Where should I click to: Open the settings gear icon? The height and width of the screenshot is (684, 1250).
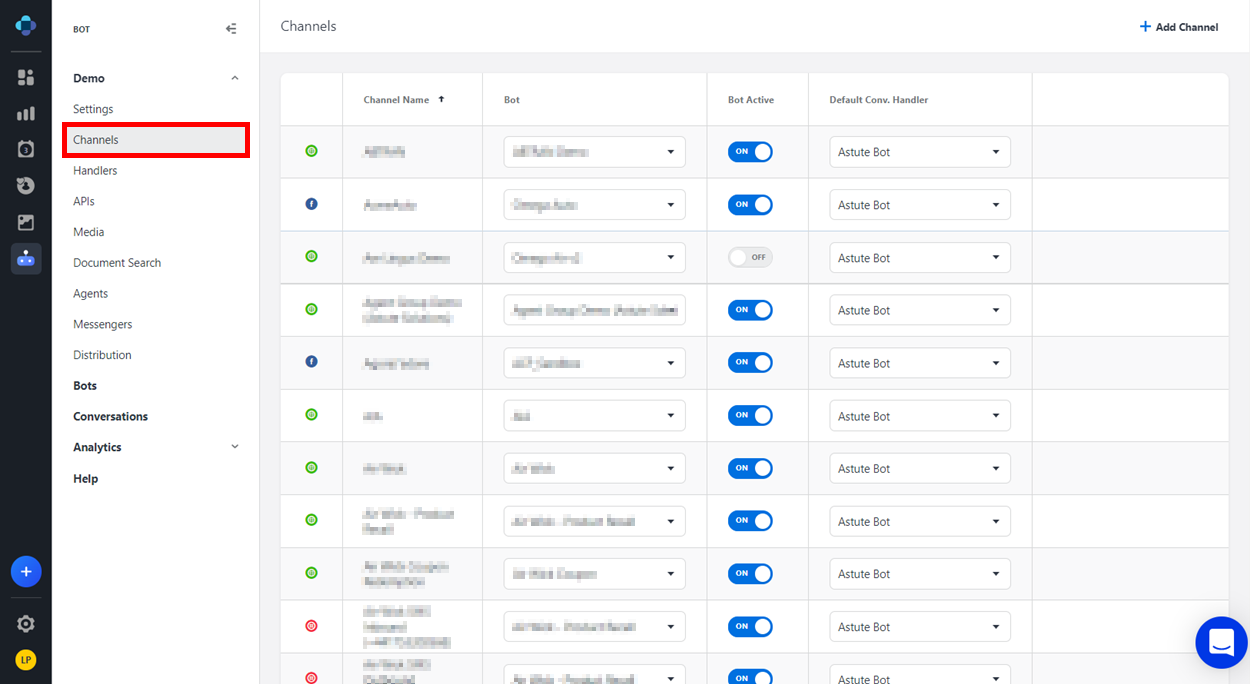26,624
